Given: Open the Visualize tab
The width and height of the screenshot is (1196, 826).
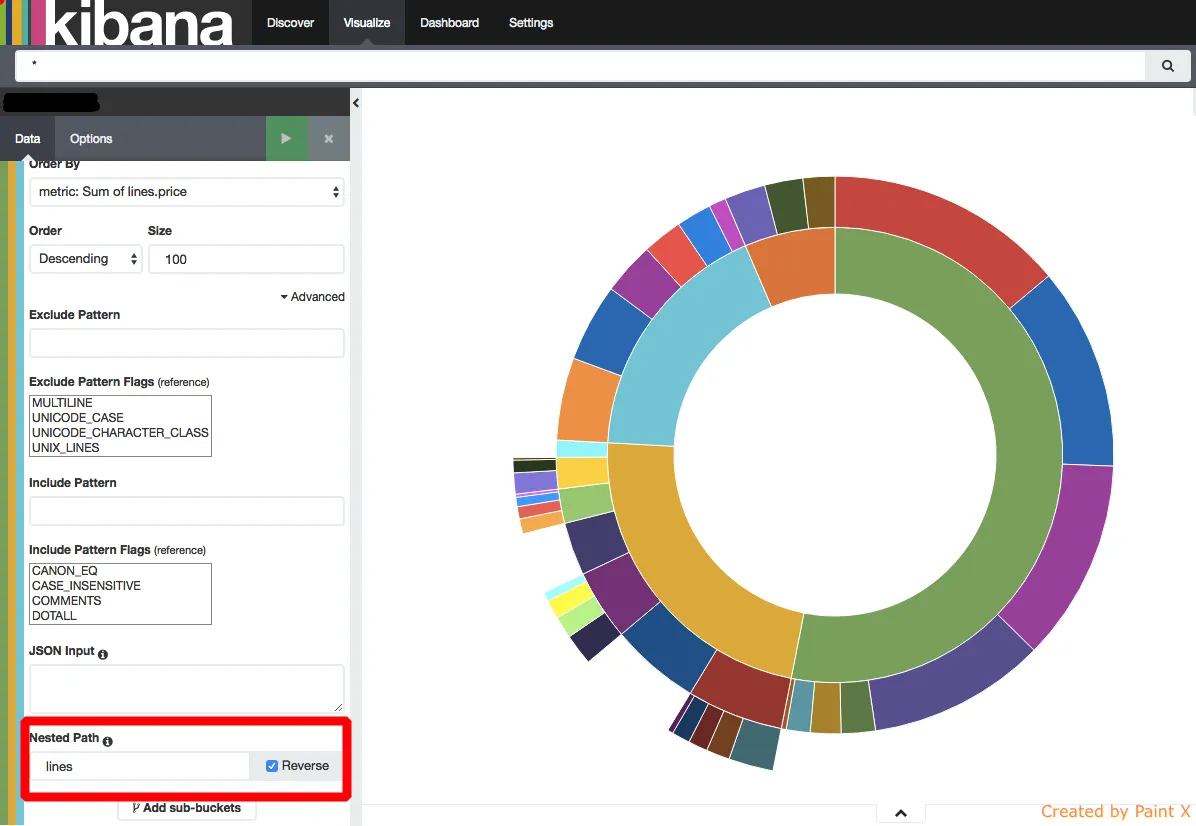Looking at the screenshot, I should tap(367, 23).
